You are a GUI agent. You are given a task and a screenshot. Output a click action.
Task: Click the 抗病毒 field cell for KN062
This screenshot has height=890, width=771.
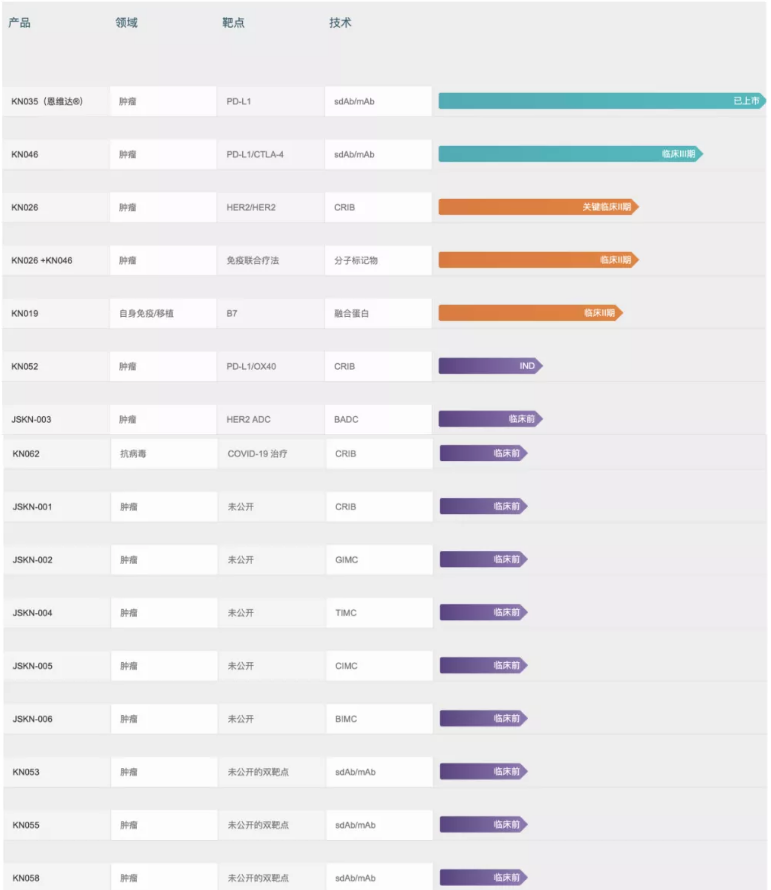point(133,454)
